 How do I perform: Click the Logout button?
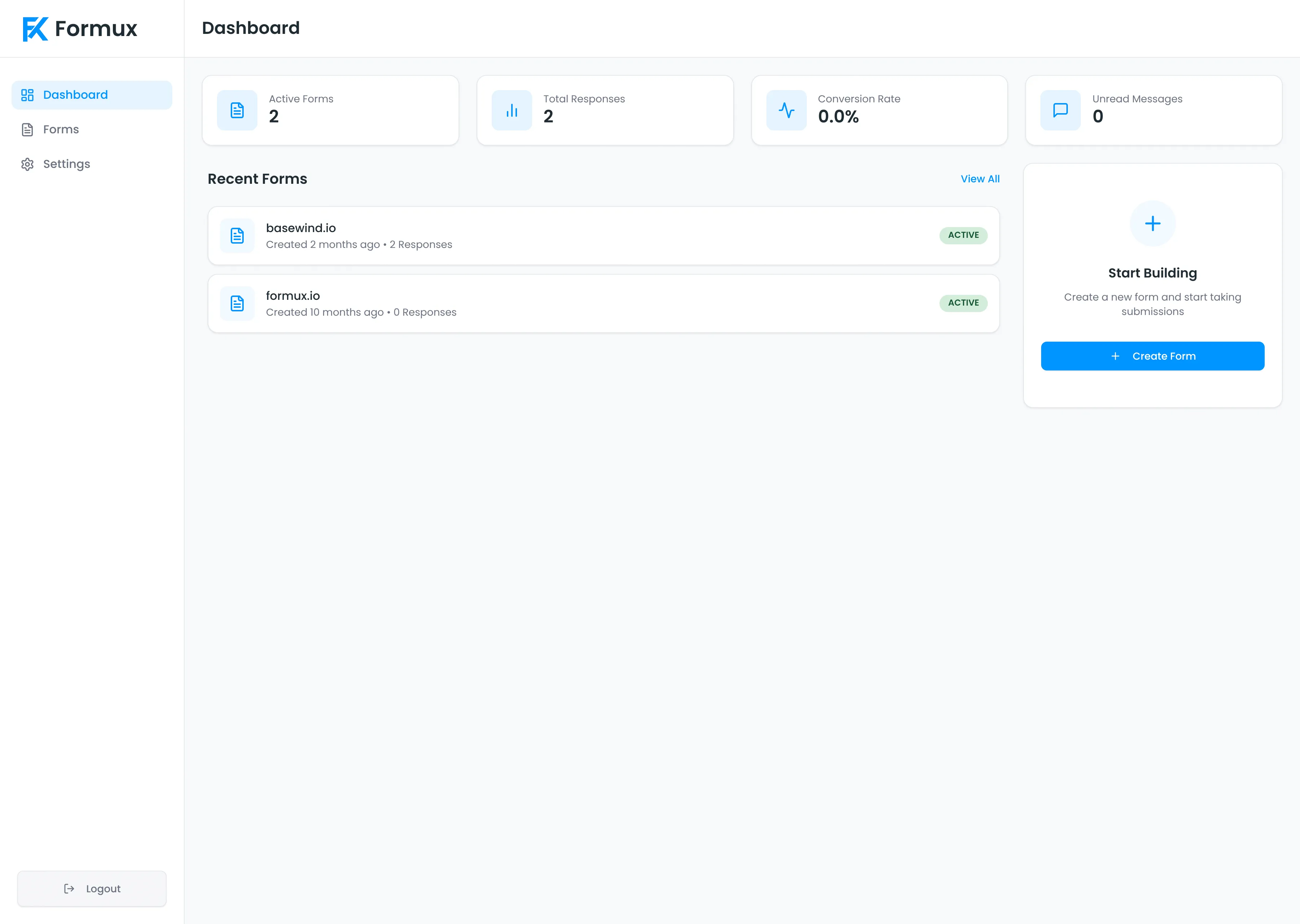click(x=92, y=889)
